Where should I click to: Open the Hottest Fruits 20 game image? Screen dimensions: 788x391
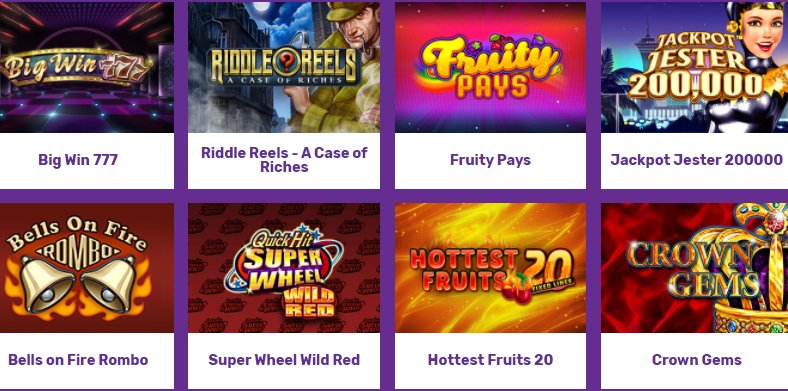[490, 268]
